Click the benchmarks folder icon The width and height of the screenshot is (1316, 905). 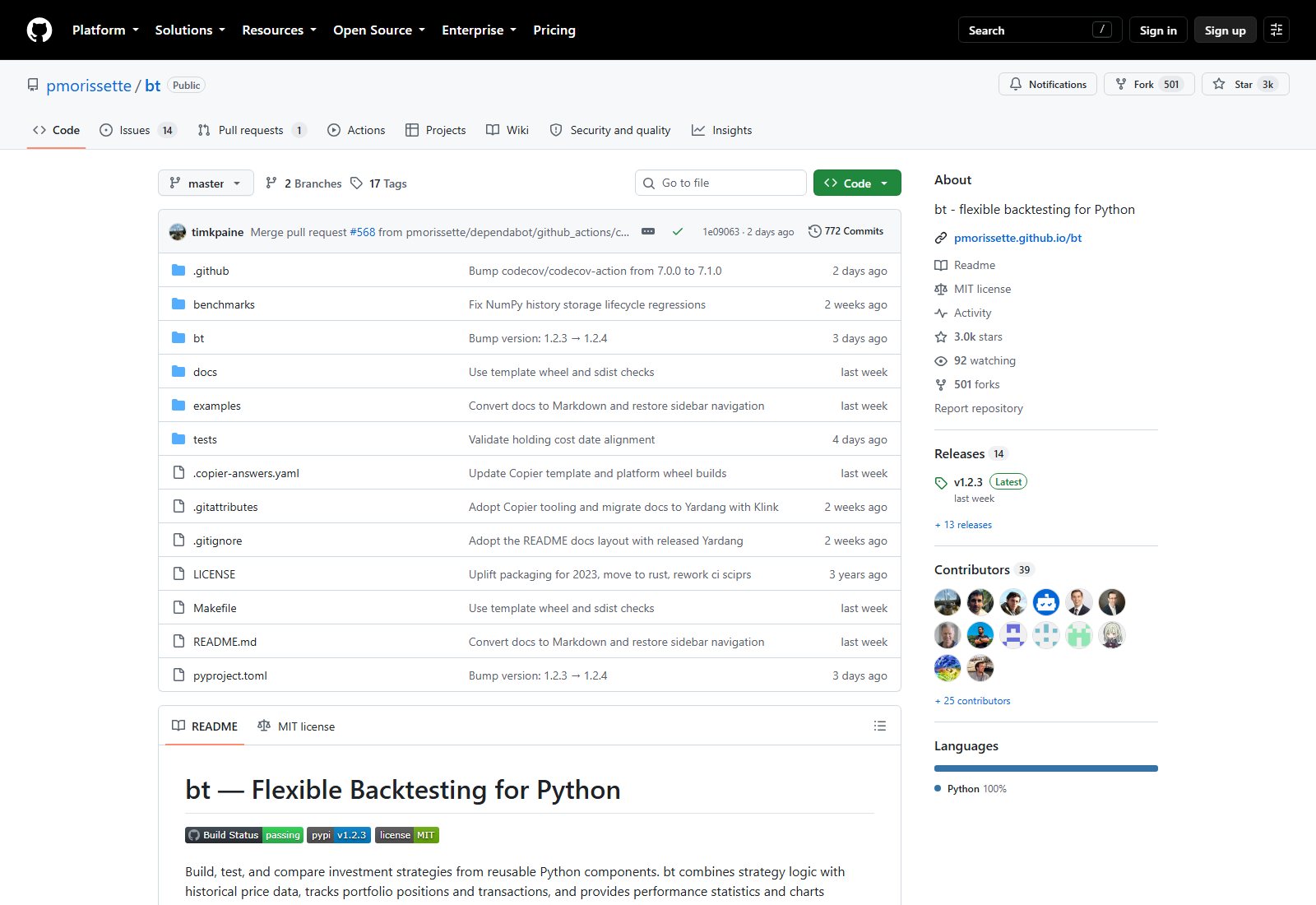(x=178, y=304)
